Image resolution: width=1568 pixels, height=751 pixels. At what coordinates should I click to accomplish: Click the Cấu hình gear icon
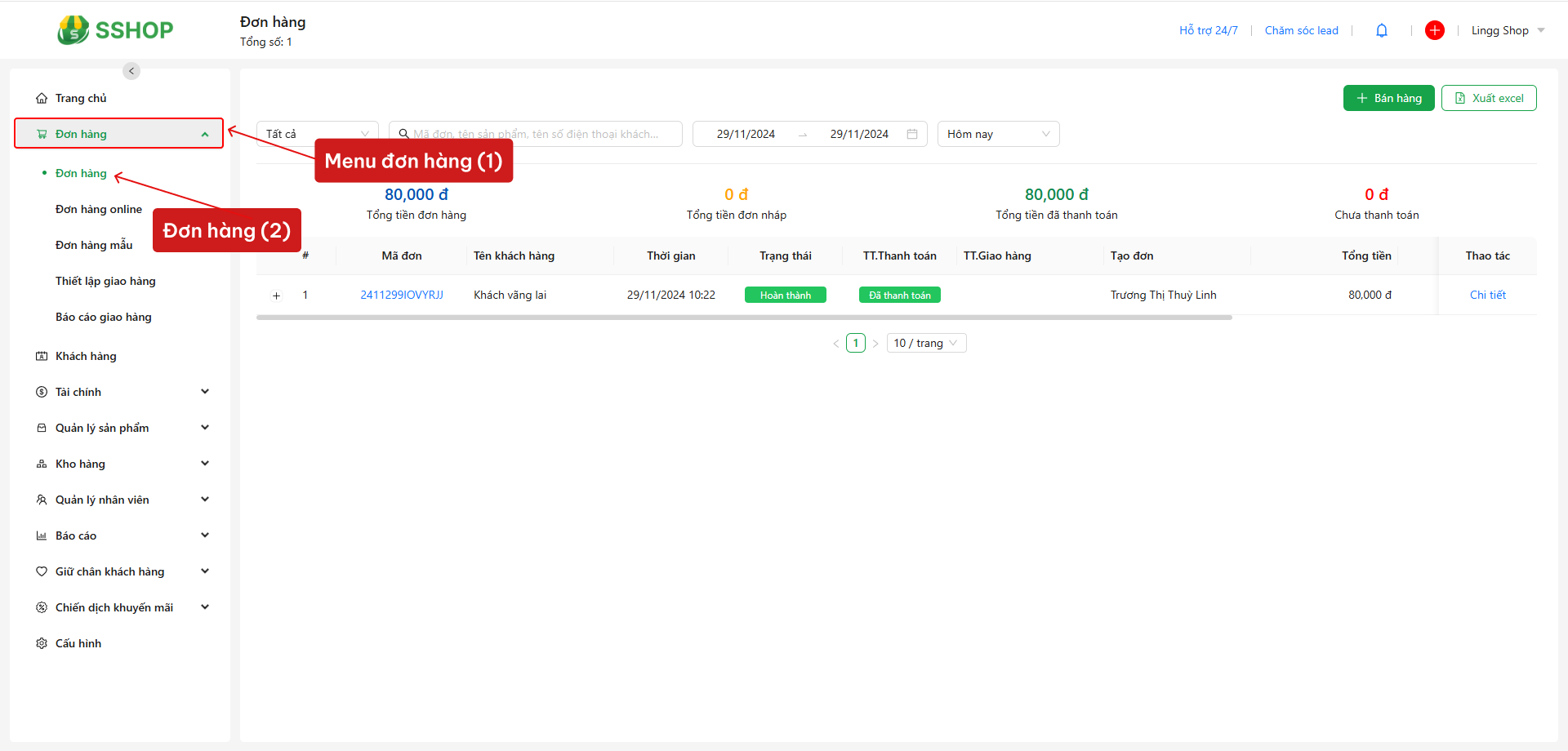point(42,643)
